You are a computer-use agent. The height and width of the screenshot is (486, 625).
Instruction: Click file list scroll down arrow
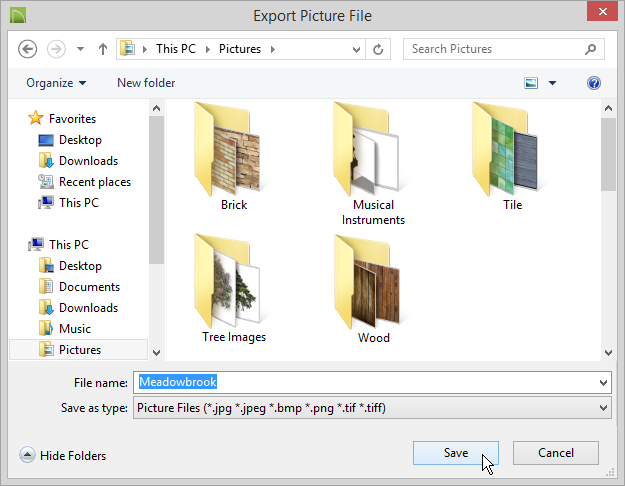pyautogui.click(x=608, y=352)
